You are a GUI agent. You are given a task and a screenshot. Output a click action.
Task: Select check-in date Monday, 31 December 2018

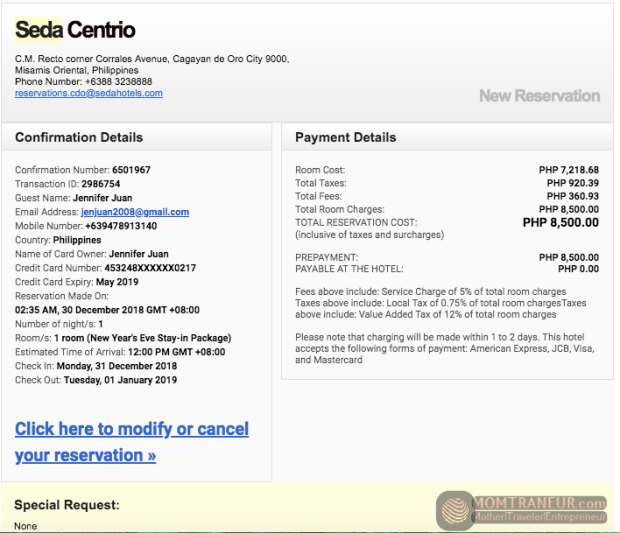(x=117, y=366)
